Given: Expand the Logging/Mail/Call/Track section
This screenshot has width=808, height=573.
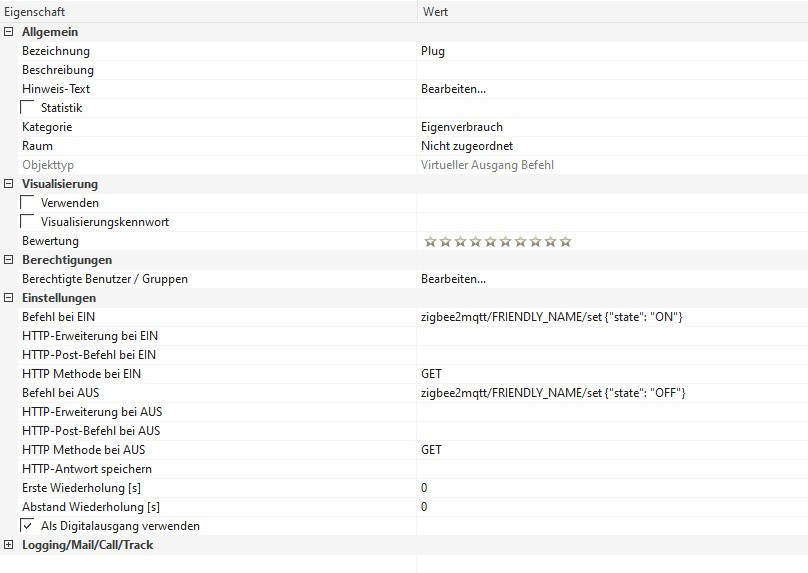Looking at the screenshot, I should click(x=9, y=545).
